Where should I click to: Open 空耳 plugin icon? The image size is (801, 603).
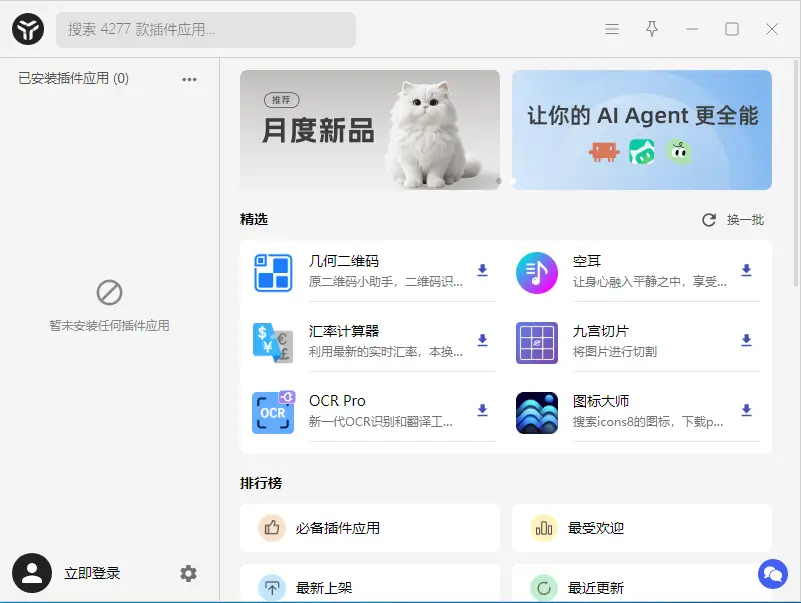click(x=537, y=273)
